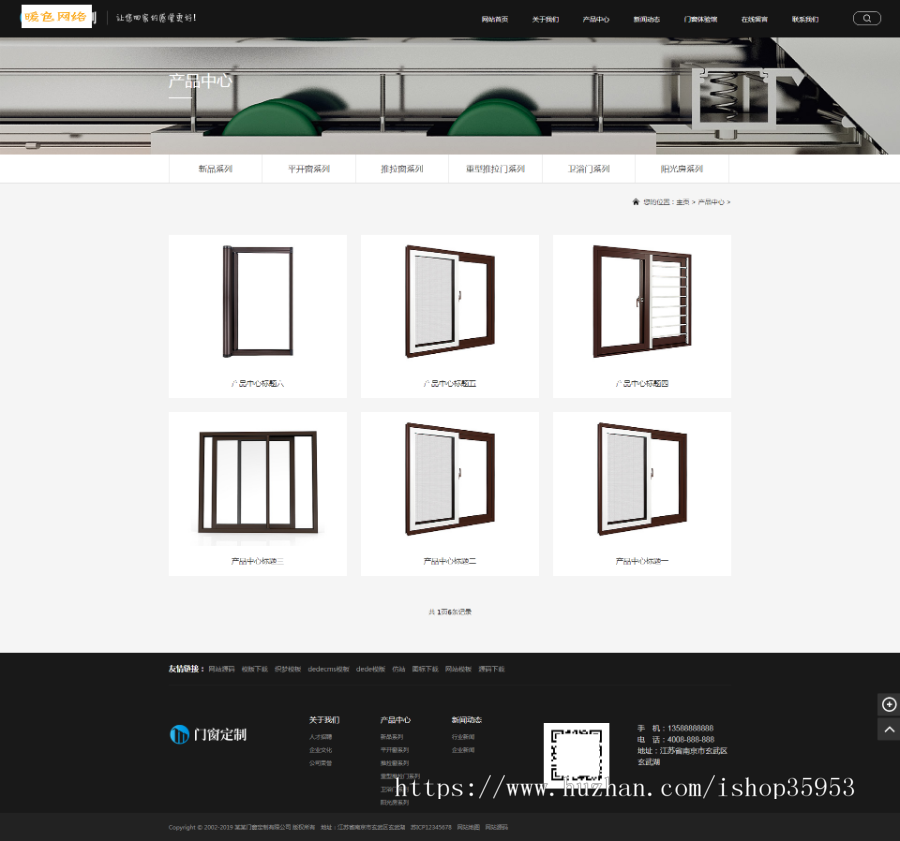
Task: Click the search magnifier icon in header
Action: [866, 18]
